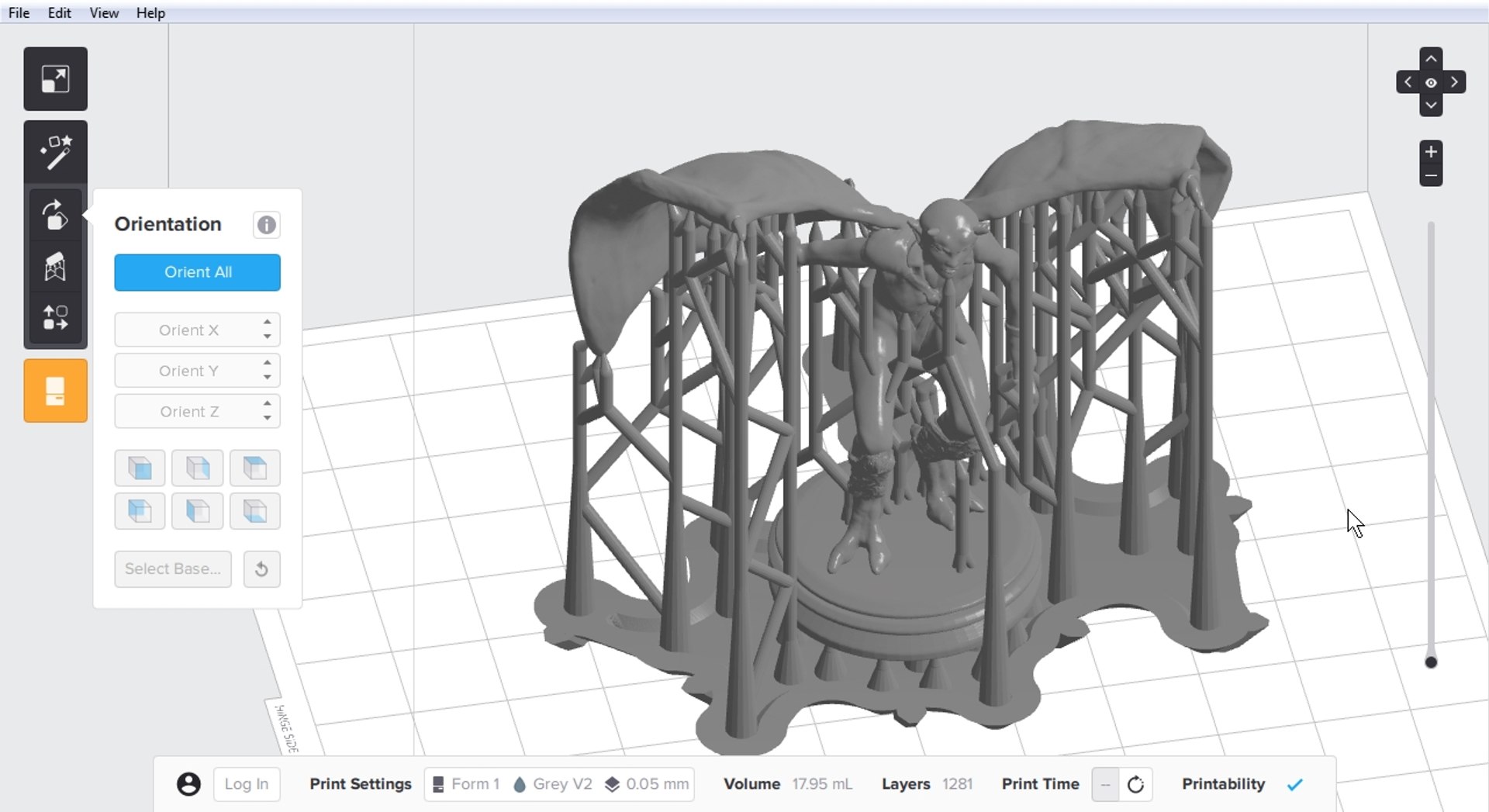Viewport: 1489px width, 812px height.
Task: Decrease the Orient Y value
Action: [x=267, y=377]
